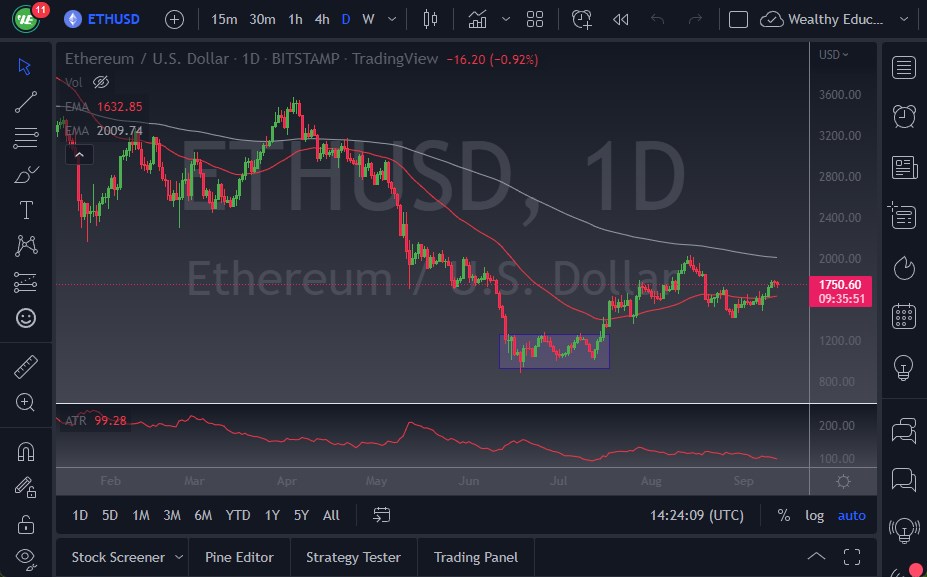Select the Trend Line drawing tool
Viewport: 927px width, 577px height.
(25, 101)
